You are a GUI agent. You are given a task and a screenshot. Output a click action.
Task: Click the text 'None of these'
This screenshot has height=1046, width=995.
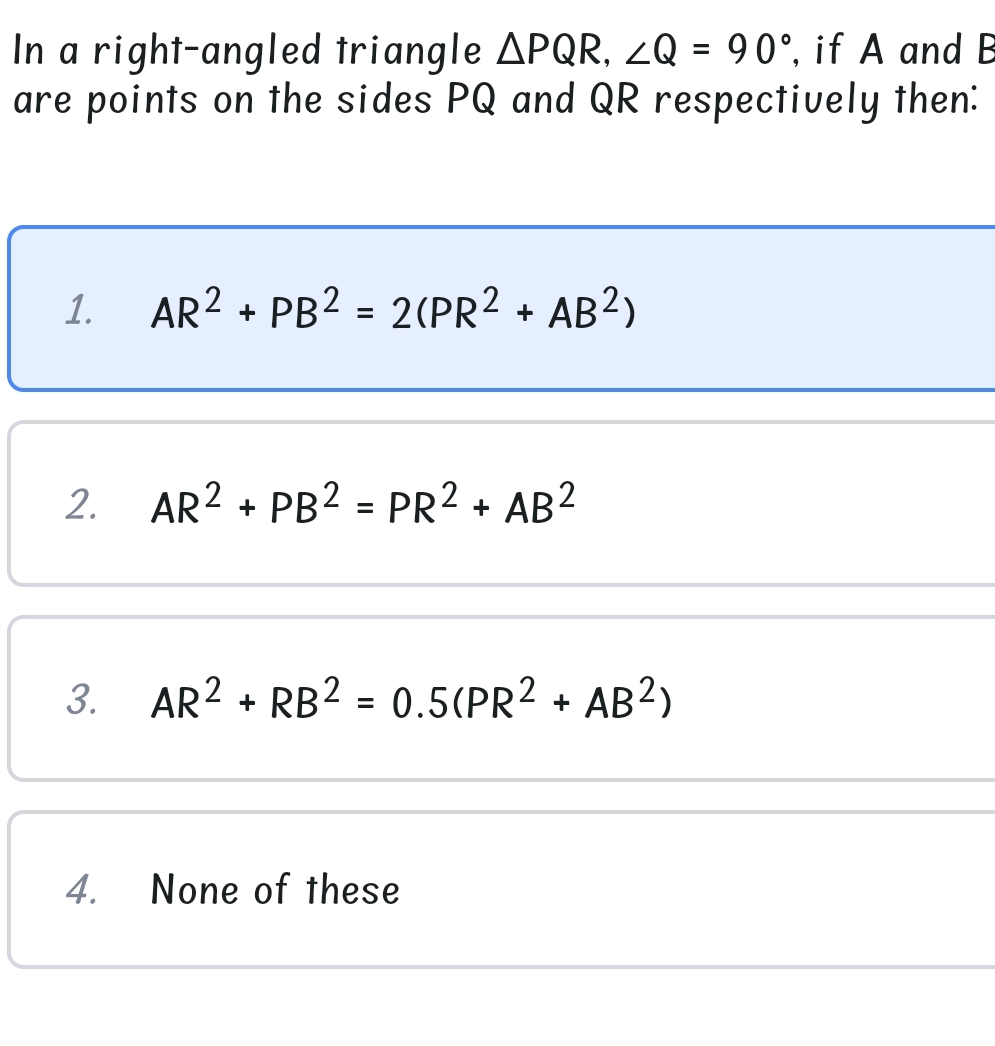[274, 889]
